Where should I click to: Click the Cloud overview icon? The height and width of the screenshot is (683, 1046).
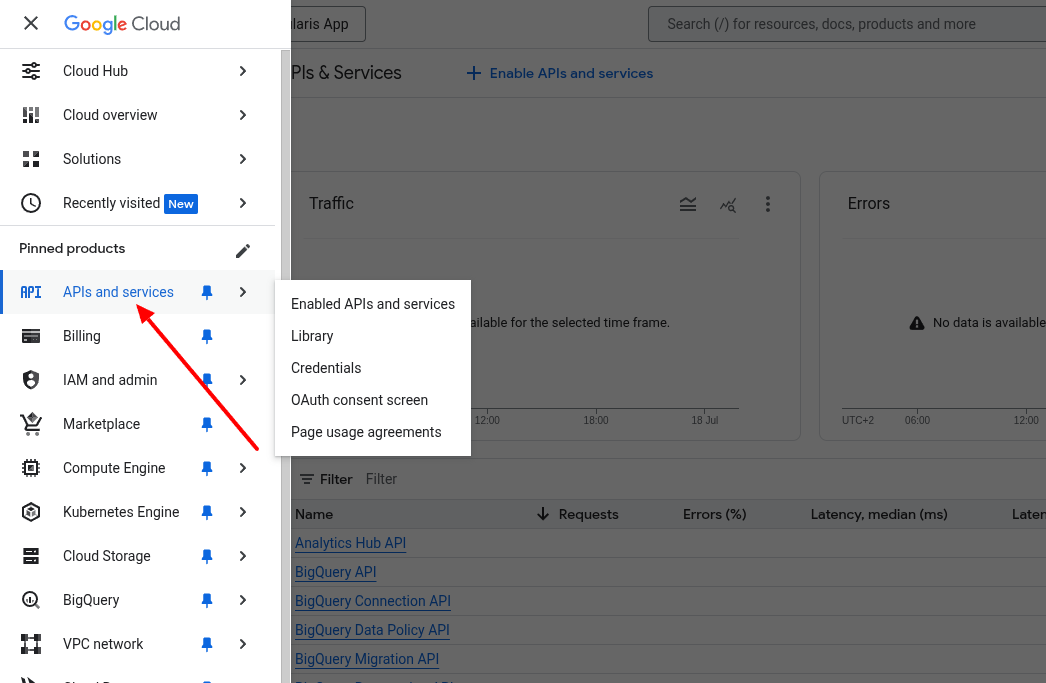tap(31, 115)
